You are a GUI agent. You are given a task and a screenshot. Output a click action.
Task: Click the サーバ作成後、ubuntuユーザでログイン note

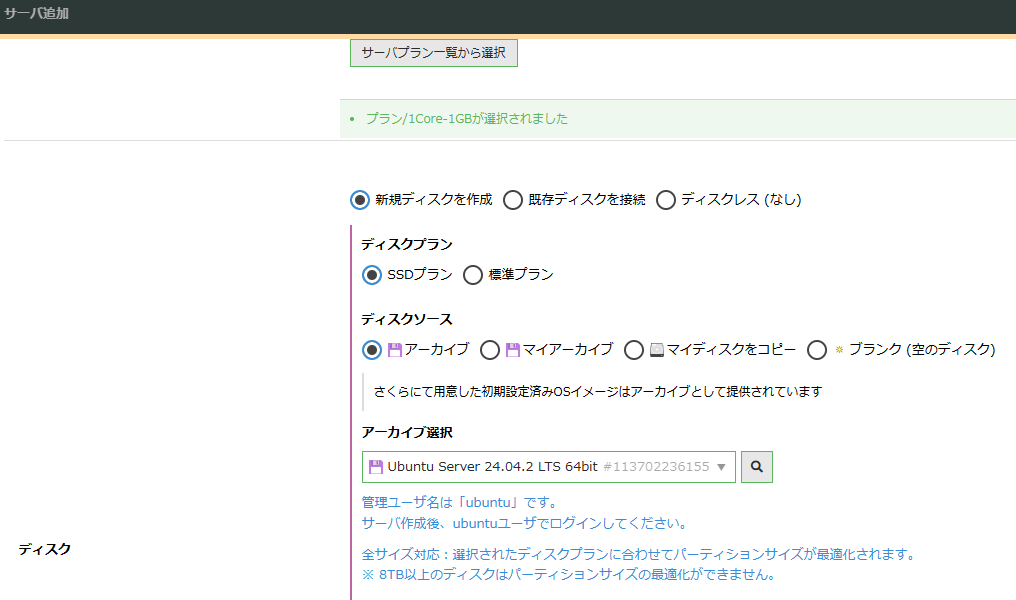pyautogui.click(x=524, y=523)
